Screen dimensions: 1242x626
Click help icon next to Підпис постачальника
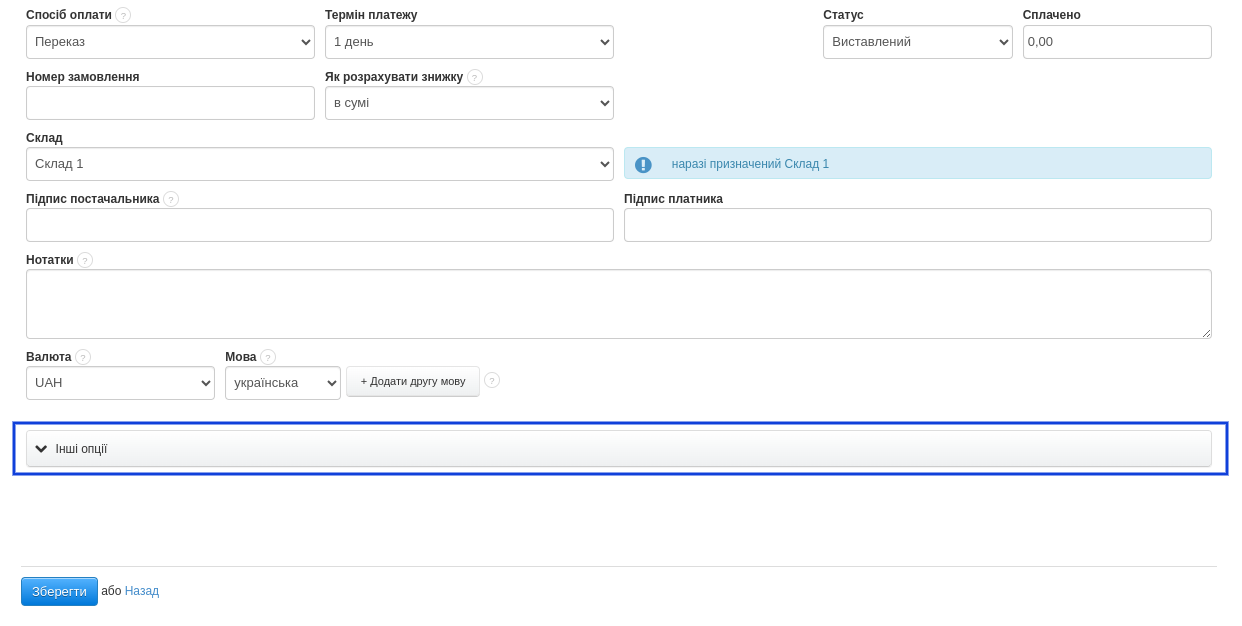tap(171, 199)
